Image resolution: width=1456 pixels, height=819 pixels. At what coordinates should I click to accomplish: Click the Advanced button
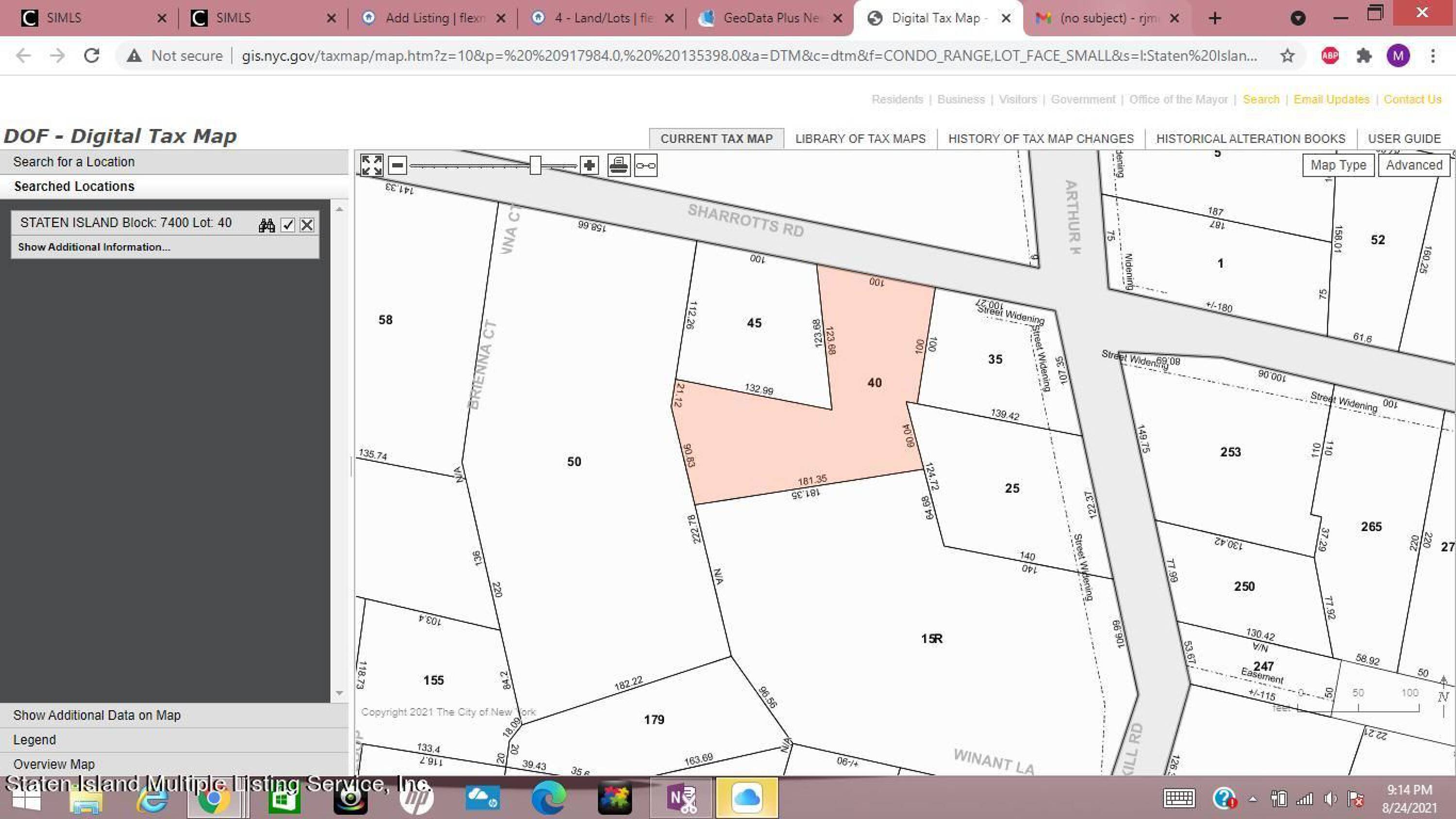point(1414,165)
